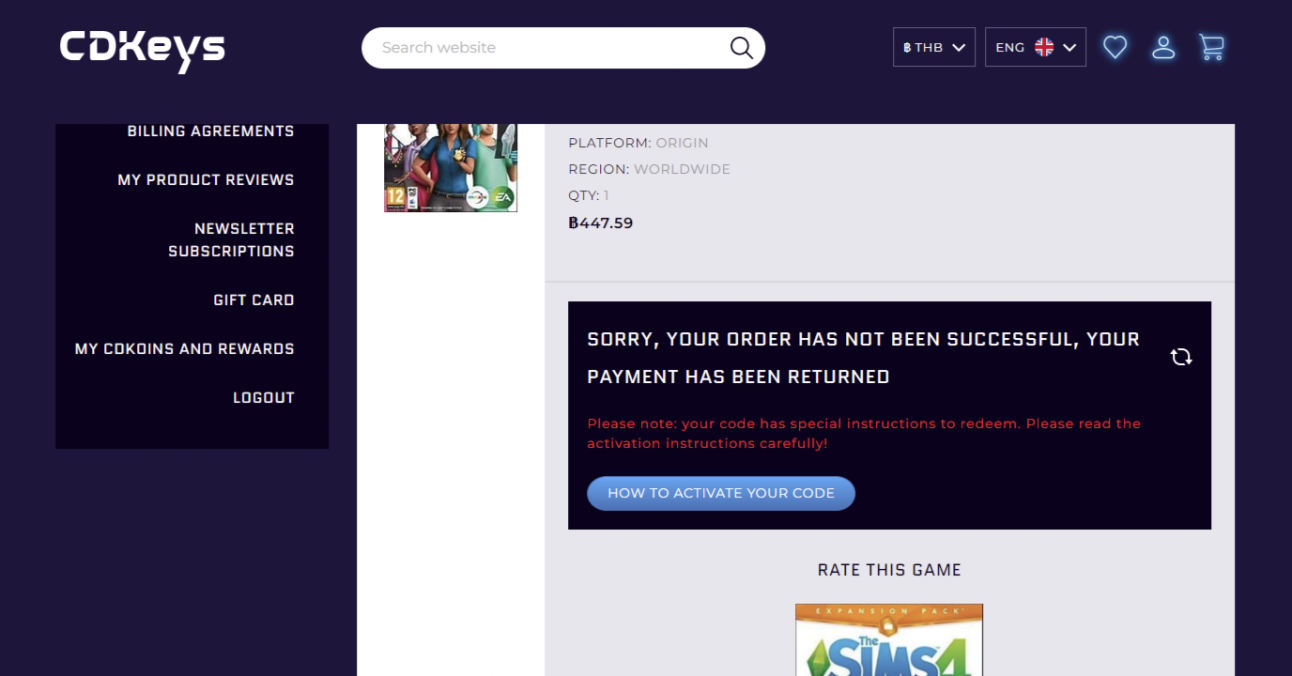
Task: Open the wishlist heart icon
Action: [1115, 47]
